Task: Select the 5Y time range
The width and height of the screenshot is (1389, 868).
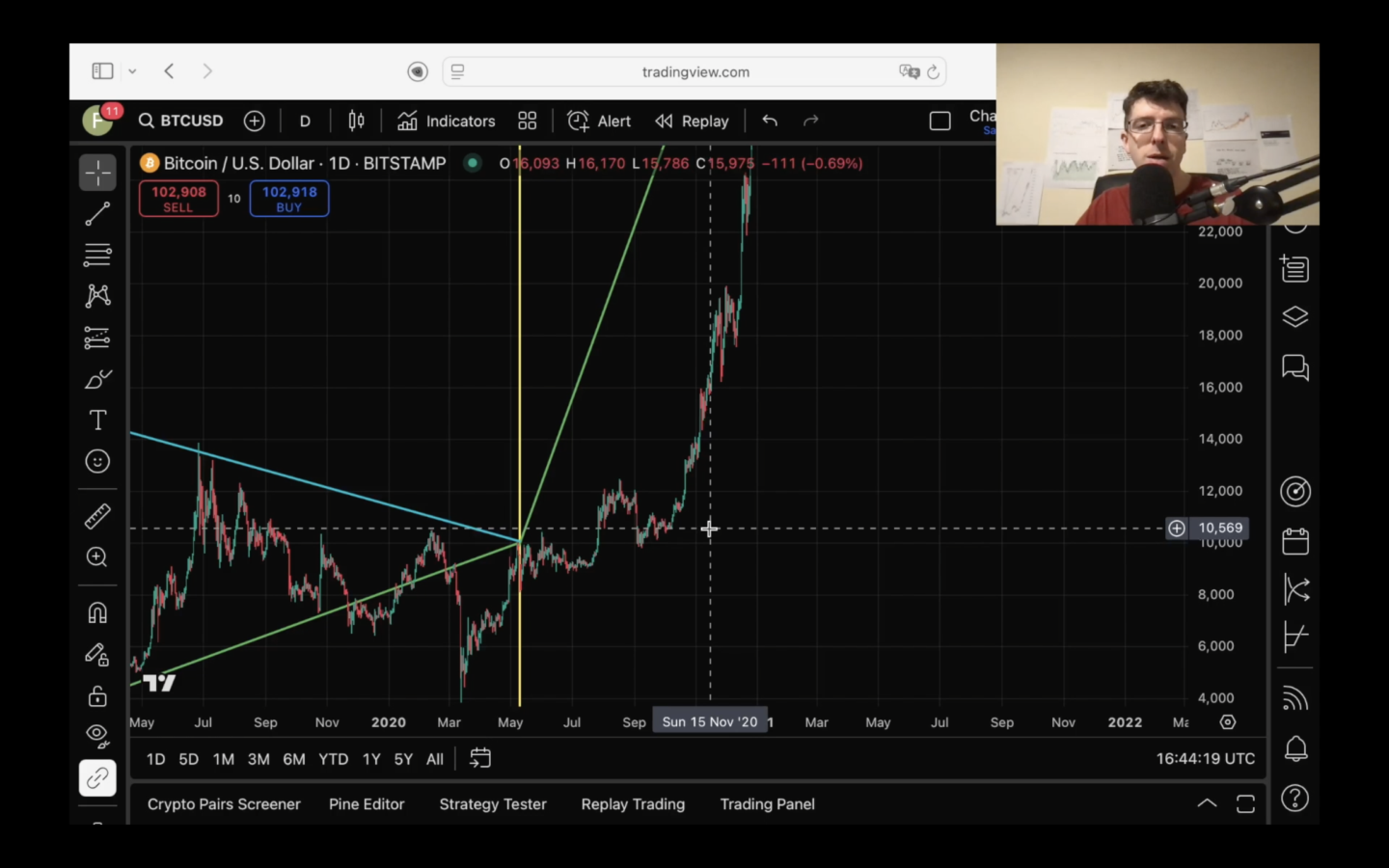Action: (403, 759)
